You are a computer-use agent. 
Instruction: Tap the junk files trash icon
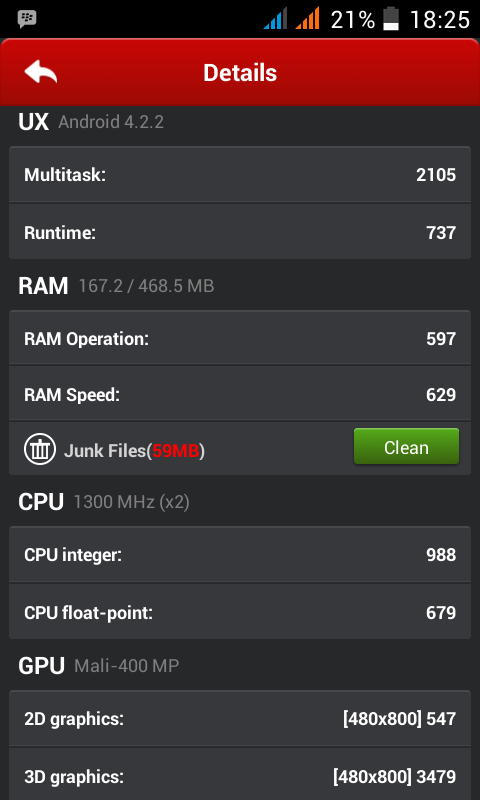(39, 449)
